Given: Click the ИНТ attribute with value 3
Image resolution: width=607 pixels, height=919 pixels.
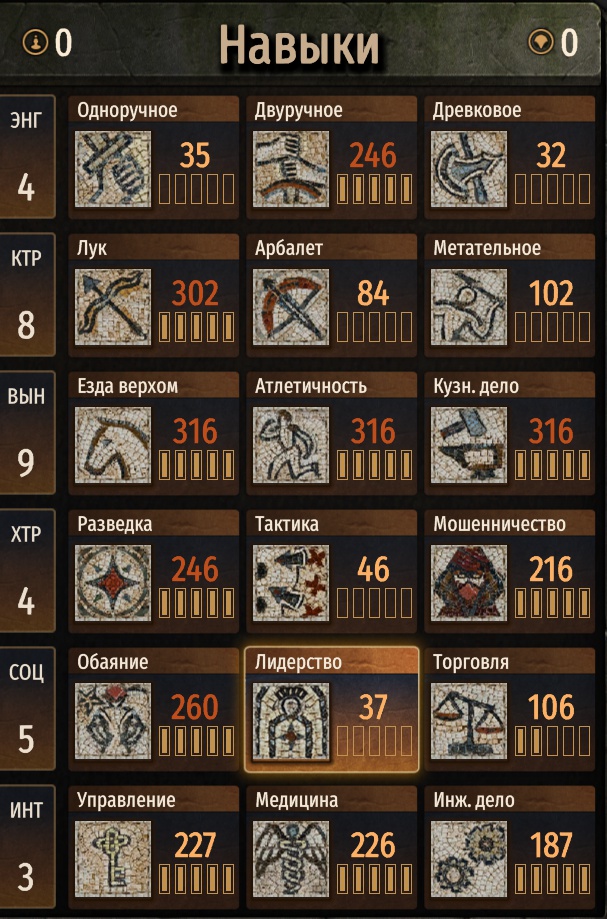Looking at the screenshot, I should pyautogui.click(x=27, y=846).
